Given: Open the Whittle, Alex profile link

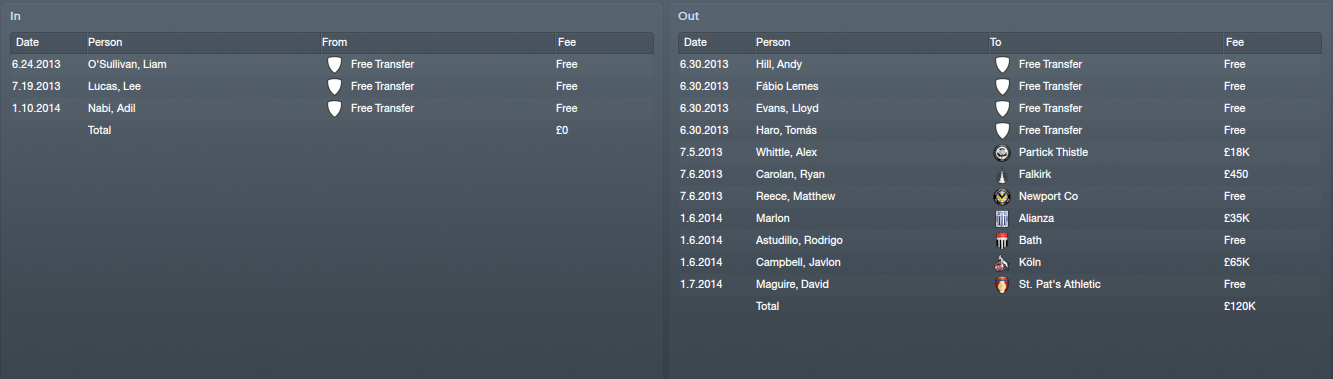Looking at the screenshot, I should tap(787, 152).
